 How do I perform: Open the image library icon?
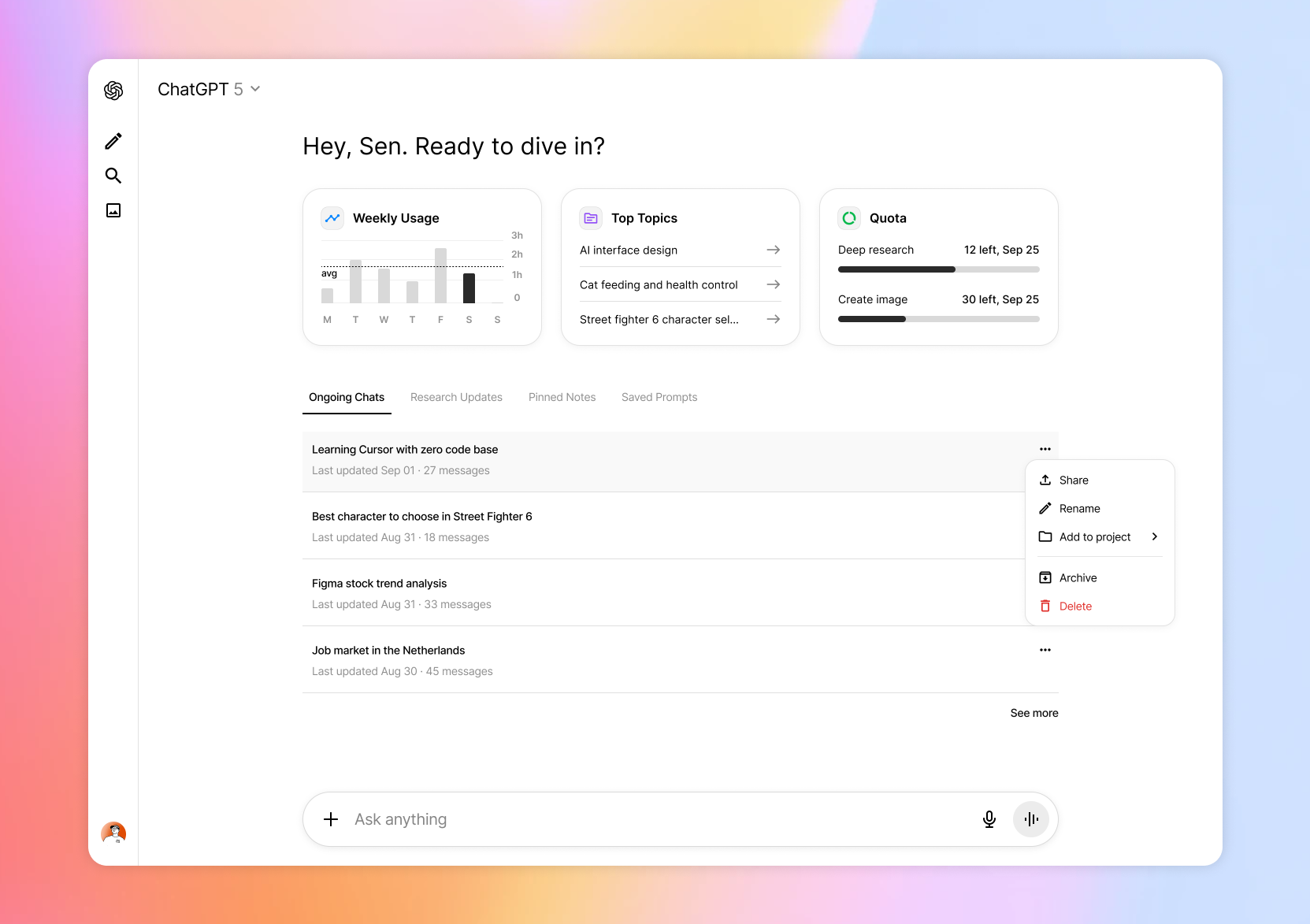(x=113, y=210)
